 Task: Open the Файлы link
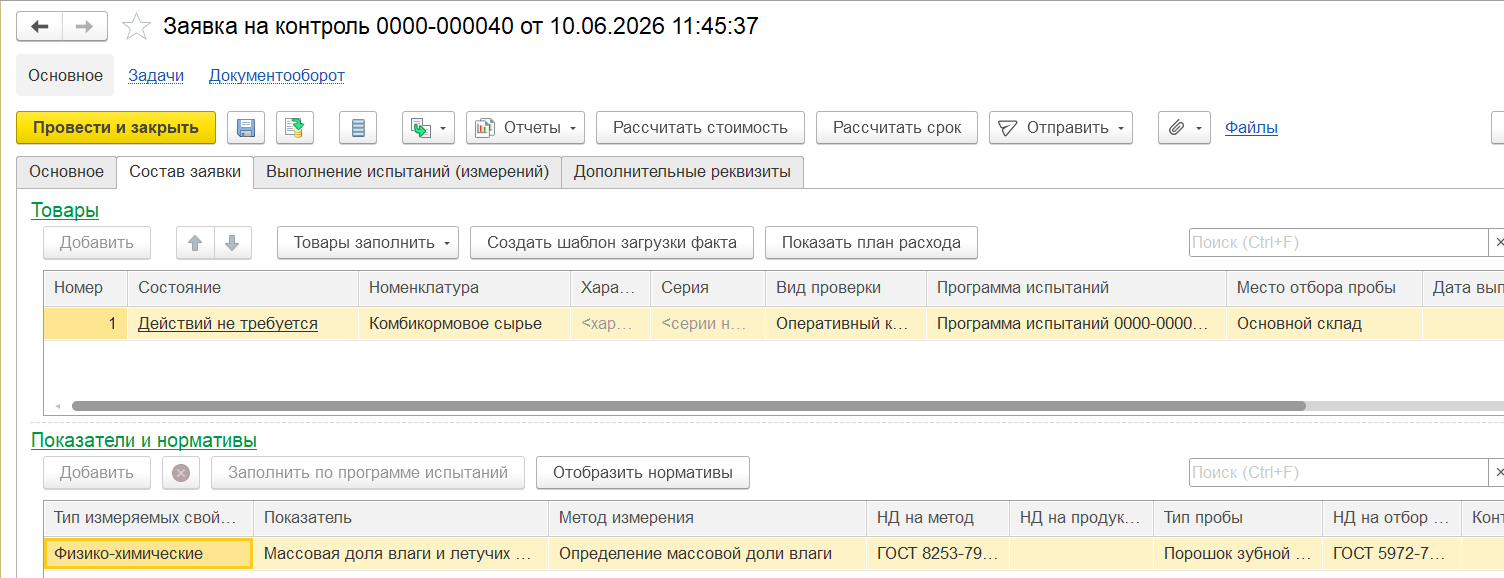pos(1251,128)
